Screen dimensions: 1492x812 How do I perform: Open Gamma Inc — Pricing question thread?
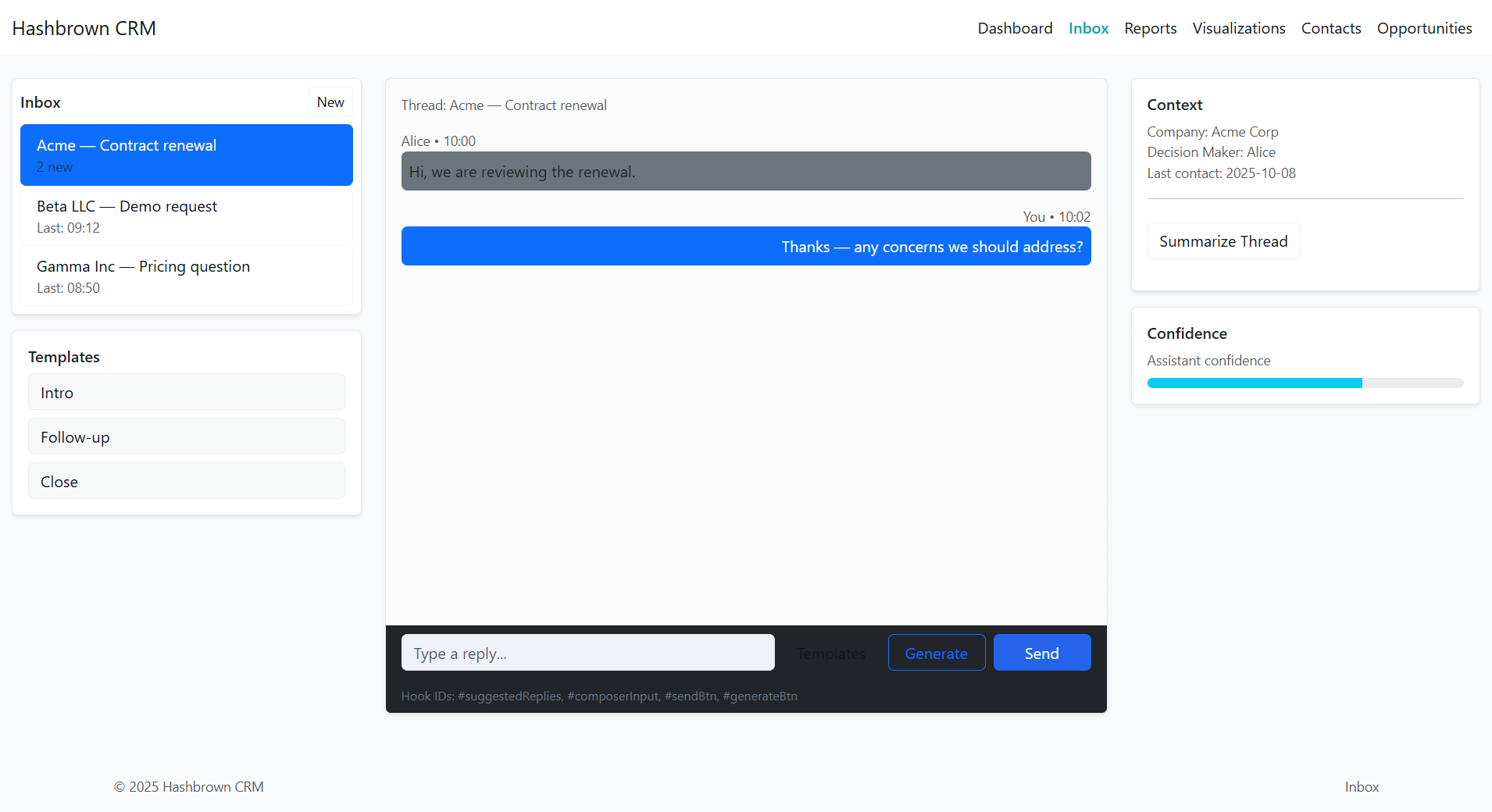click(186, 276)
